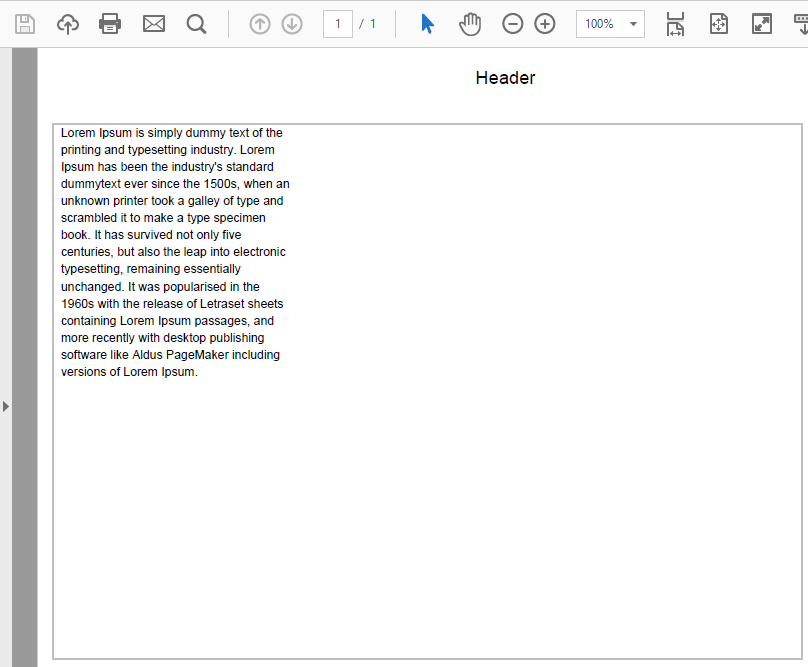Click Fit width scrolling icon
Viewport: 808px width, 667px height.
(x=675, y=24)
